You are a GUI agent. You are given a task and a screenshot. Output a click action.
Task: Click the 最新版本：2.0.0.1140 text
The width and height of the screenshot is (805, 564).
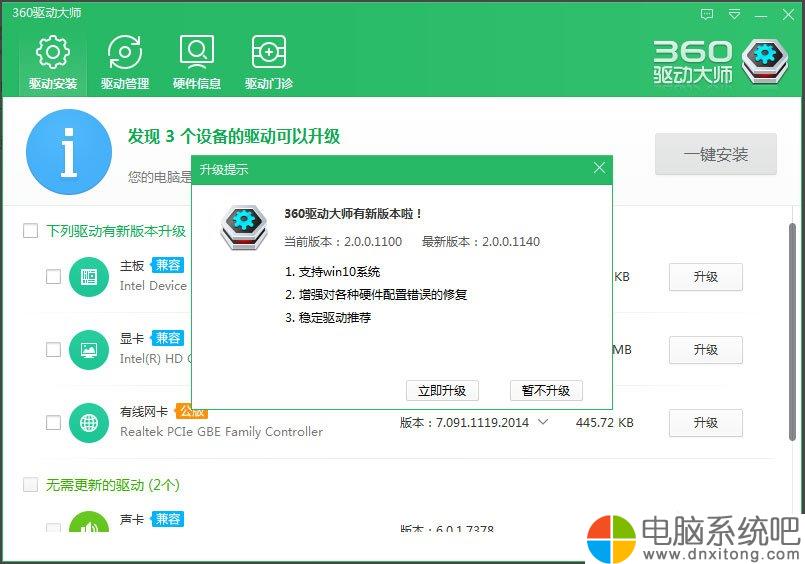pos(481,241)
